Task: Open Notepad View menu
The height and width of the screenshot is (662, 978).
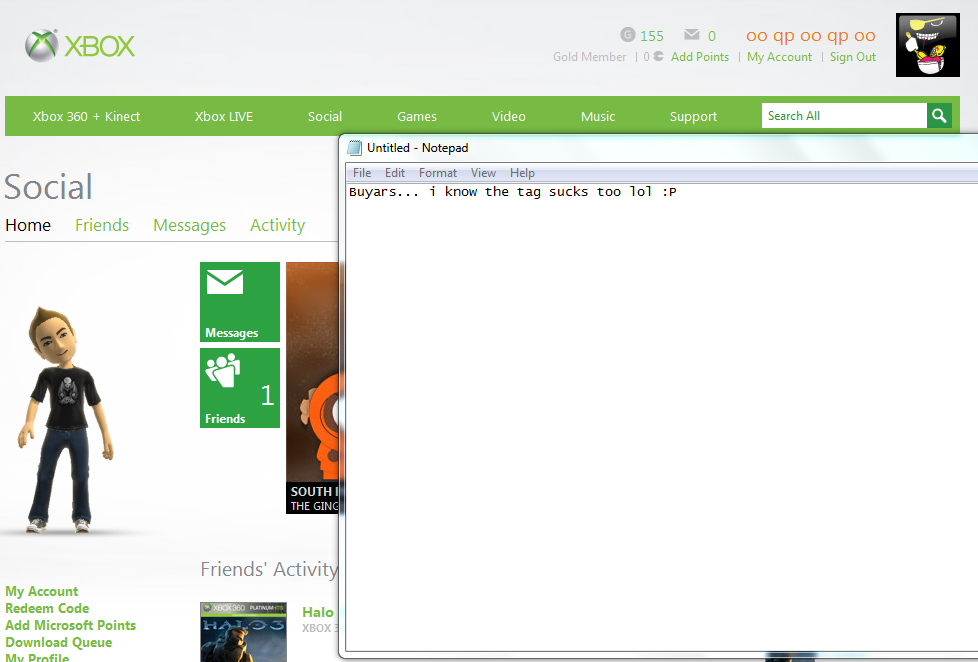Action: pyautogui.click(x=483, y=173)
